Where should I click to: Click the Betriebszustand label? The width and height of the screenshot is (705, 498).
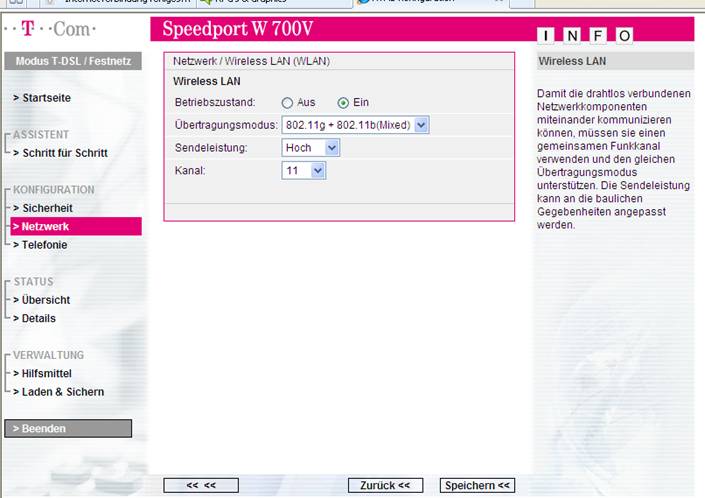(215, 102)
